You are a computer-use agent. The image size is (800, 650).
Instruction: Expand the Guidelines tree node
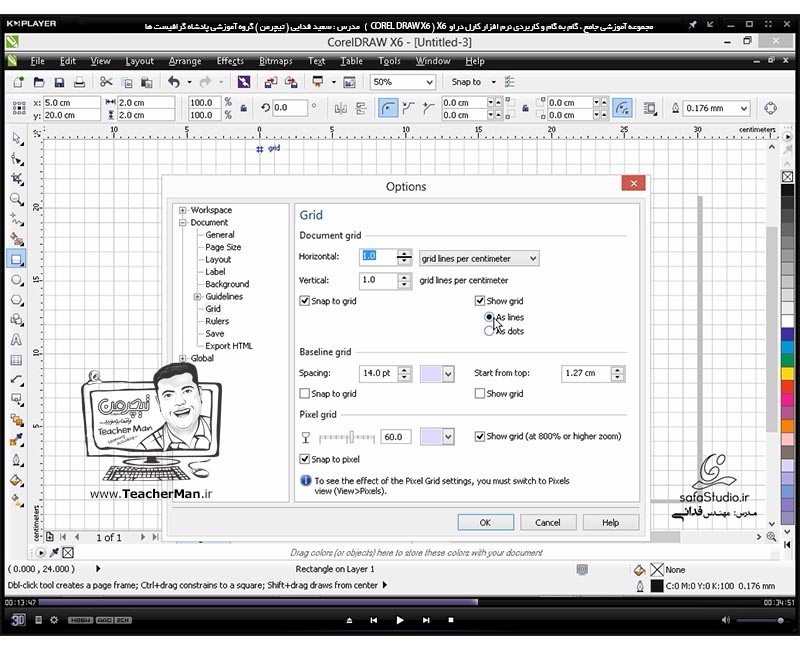[x=197, y=296]
